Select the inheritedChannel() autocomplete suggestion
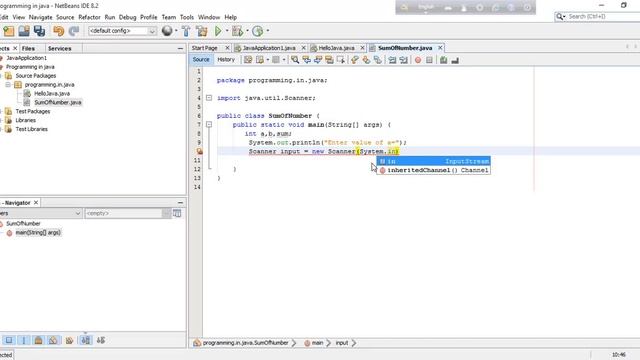 [x=433, y=170]
